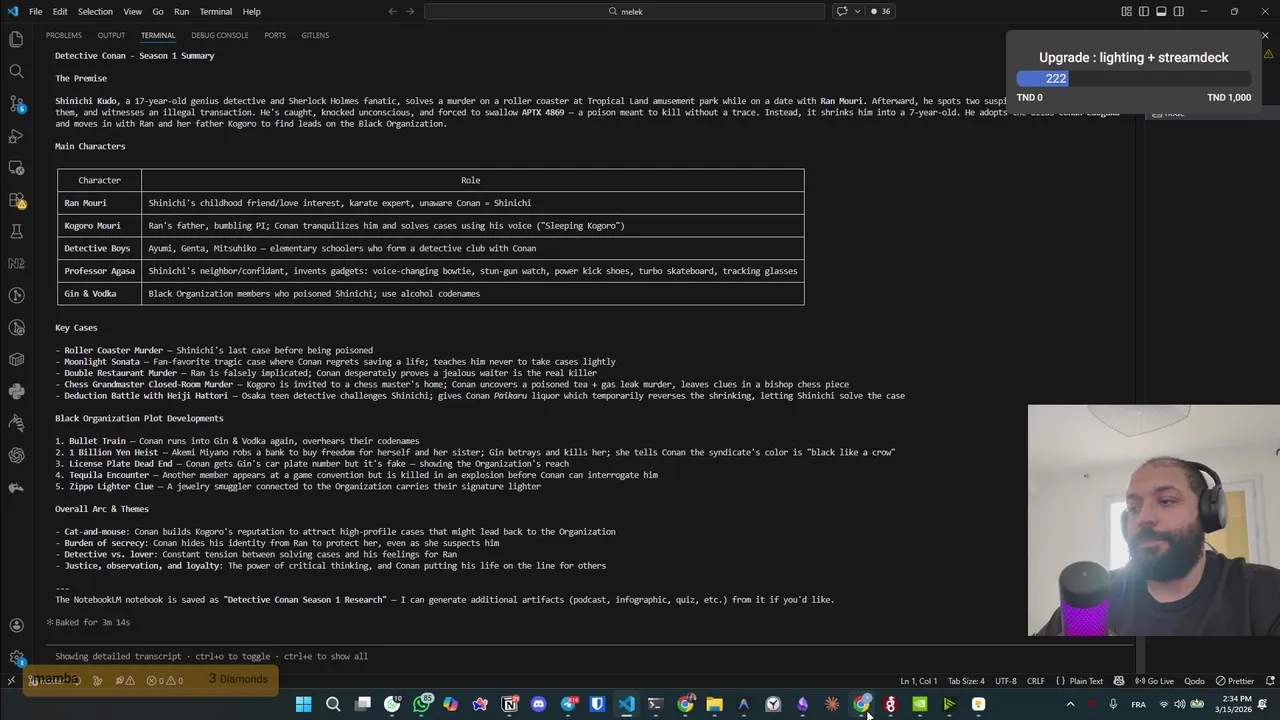Click 'Professor Agasa' cell in table
The width and height of the screenshot is (1280, 720).
point(99,271)
